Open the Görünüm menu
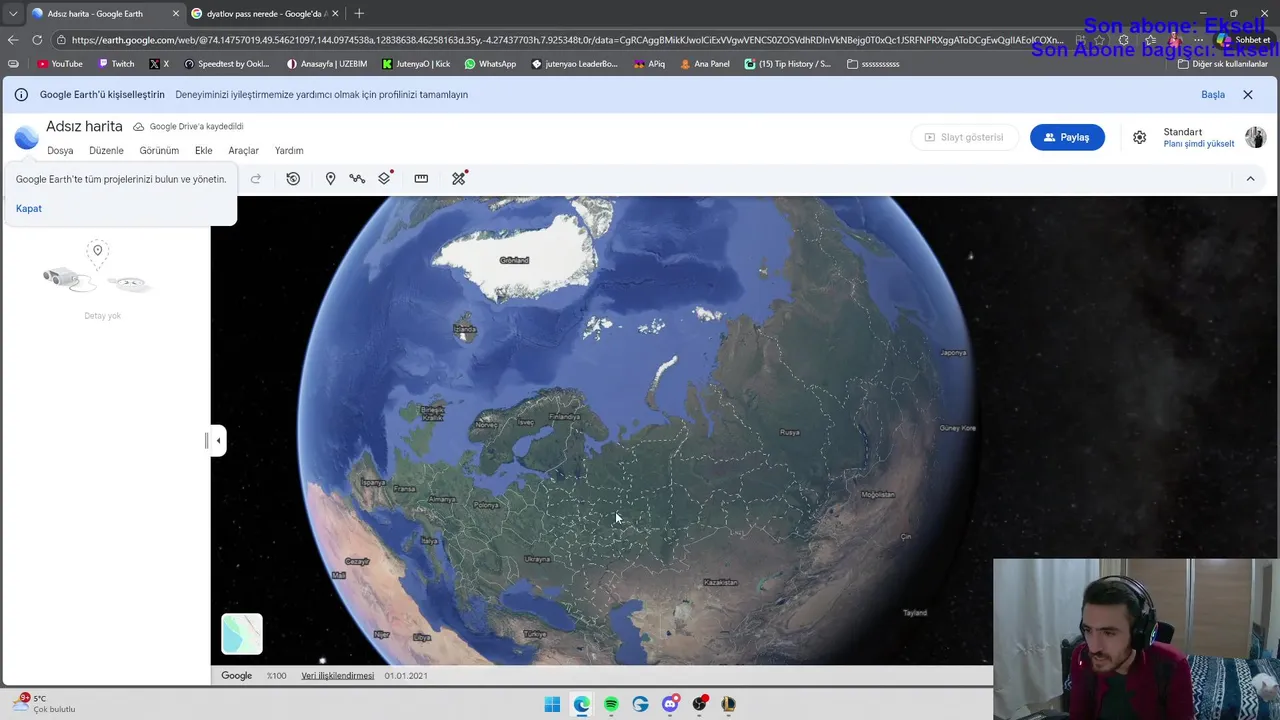The image size is (1280, 720). click(x=159, y=151)
